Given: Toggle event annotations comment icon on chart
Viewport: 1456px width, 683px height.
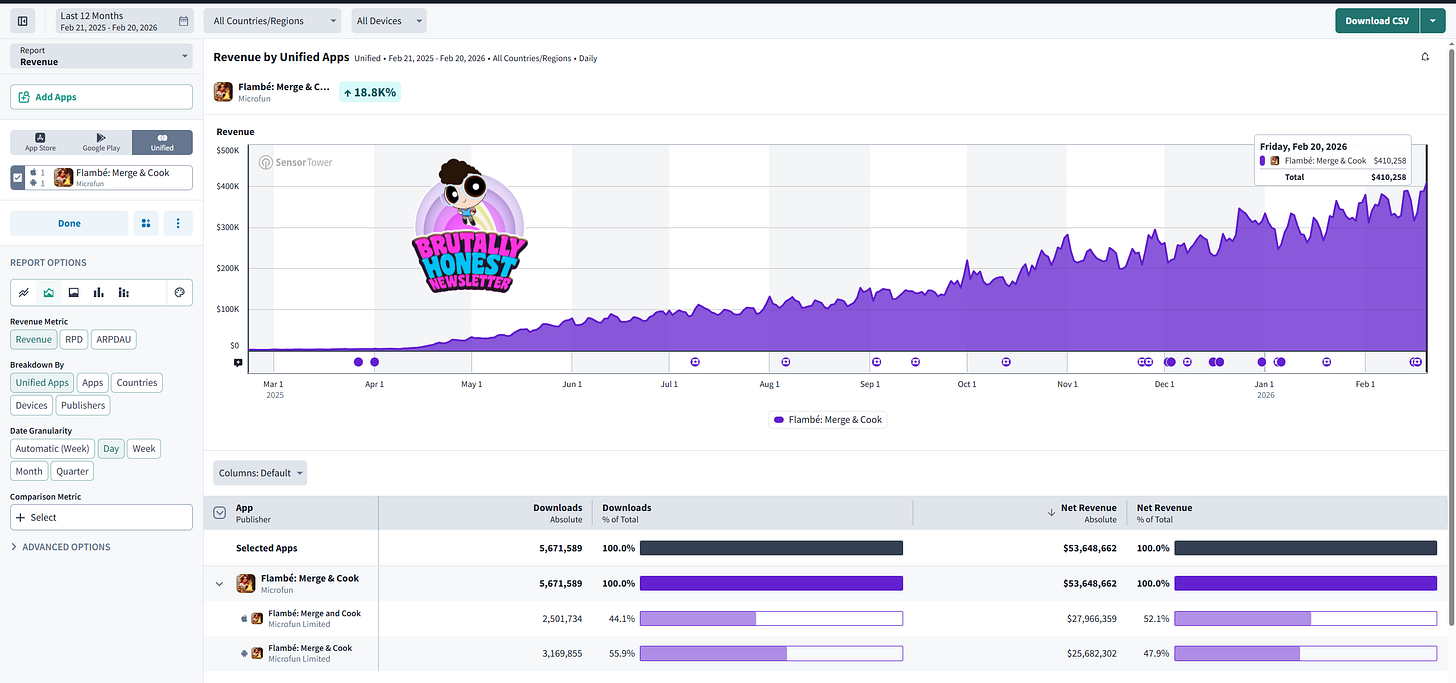Looking at the screenshot, I should pyautogui.click(x=238, y=362).
